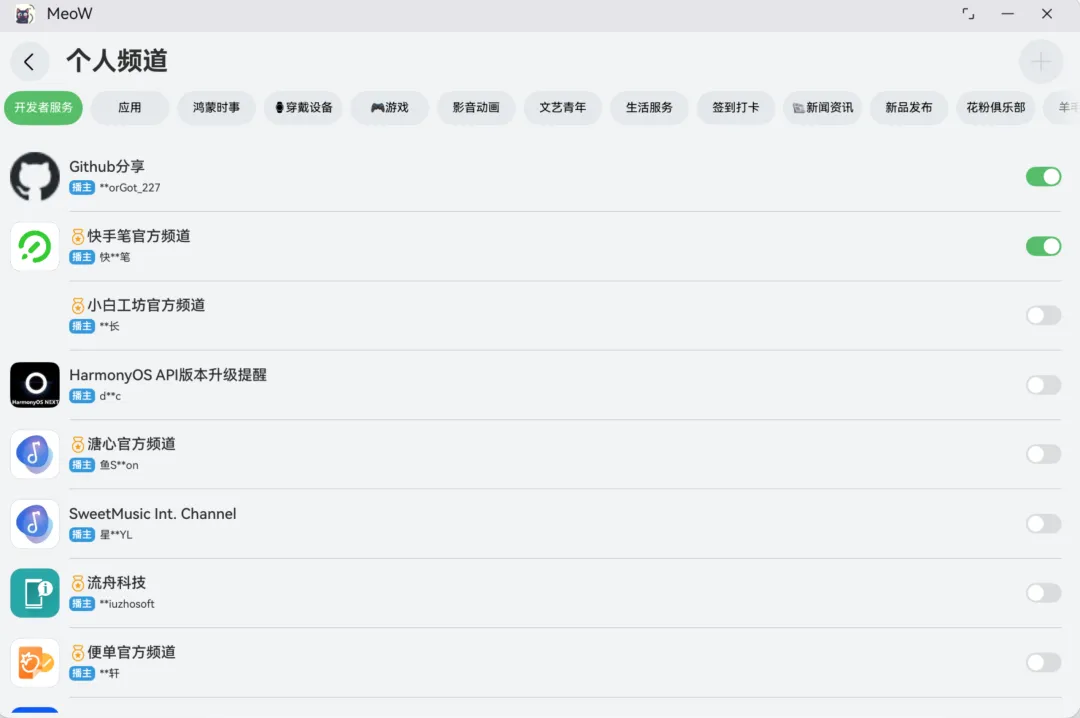This screenshot has height=718, width=1080.
Task: Switch to the 游戏 tab
Action: 390,107
